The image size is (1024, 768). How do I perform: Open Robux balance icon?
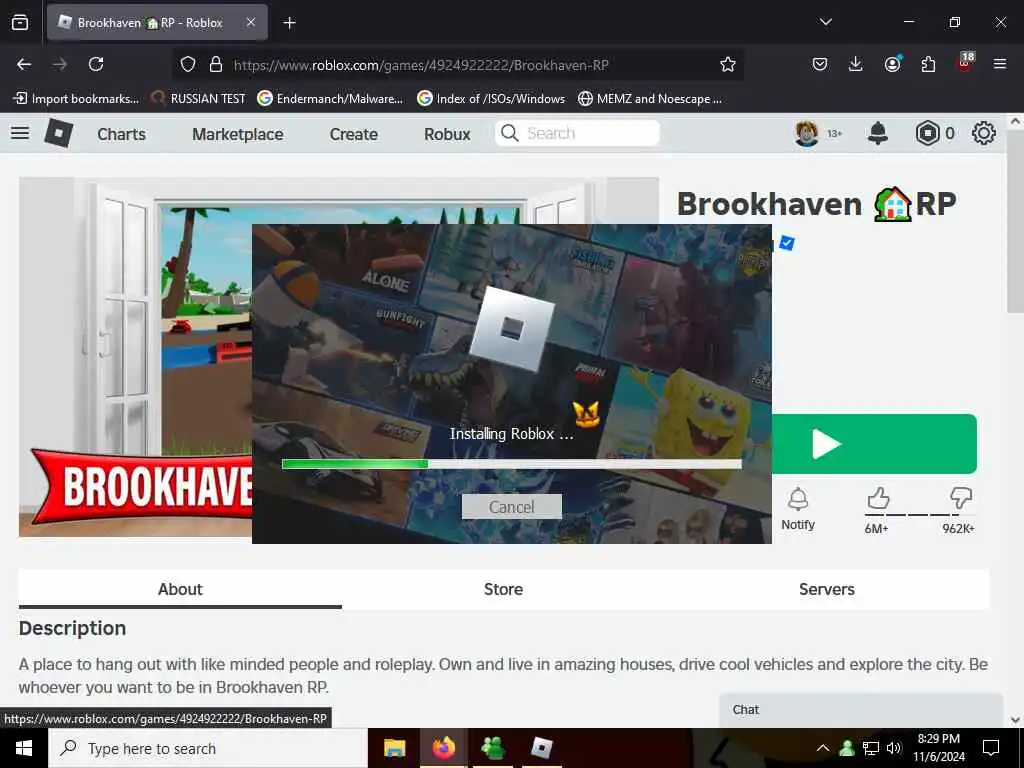[x=927, y=133]
